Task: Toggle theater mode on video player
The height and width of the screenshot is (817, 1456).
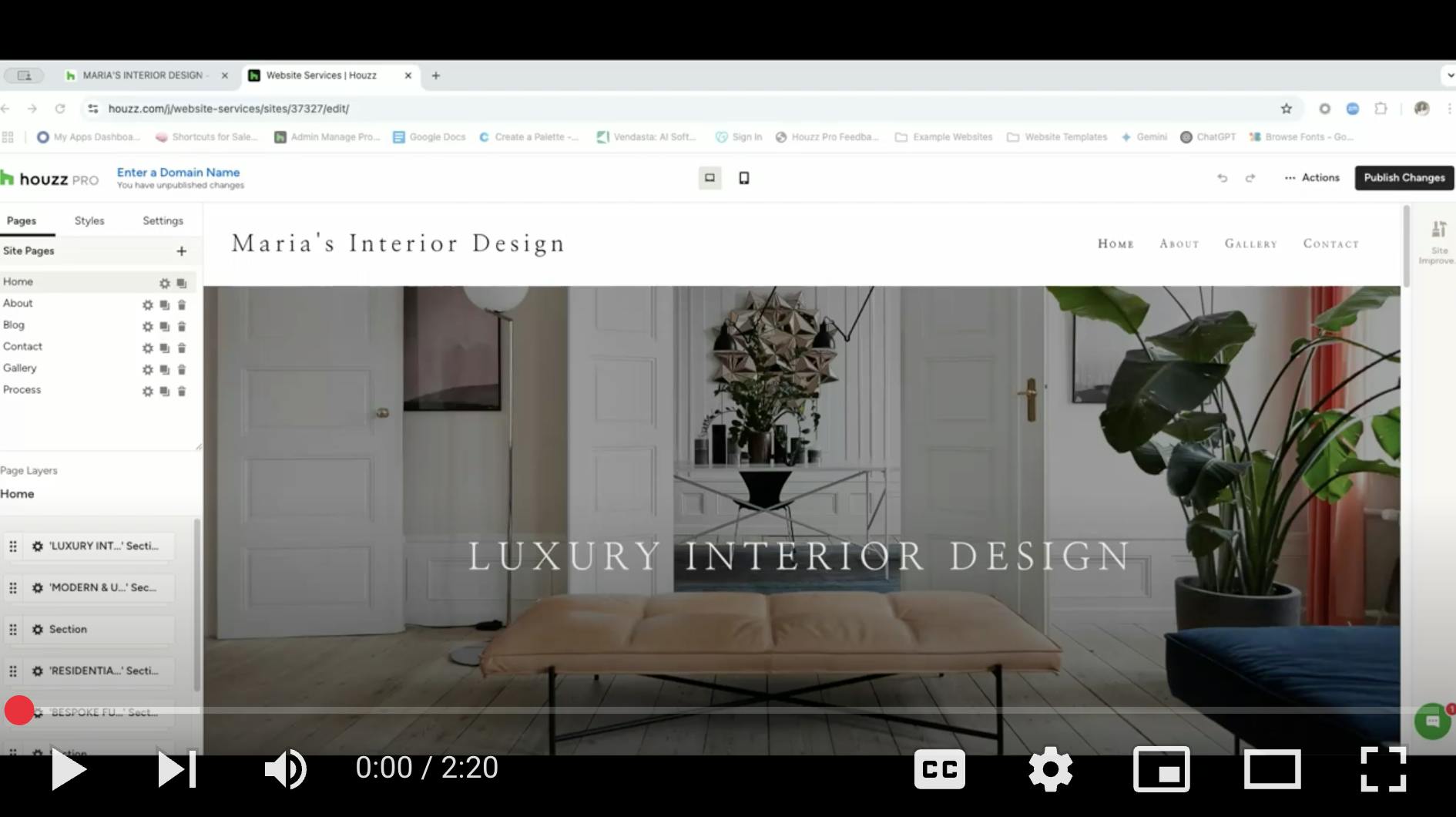Action: point(1272,768)
